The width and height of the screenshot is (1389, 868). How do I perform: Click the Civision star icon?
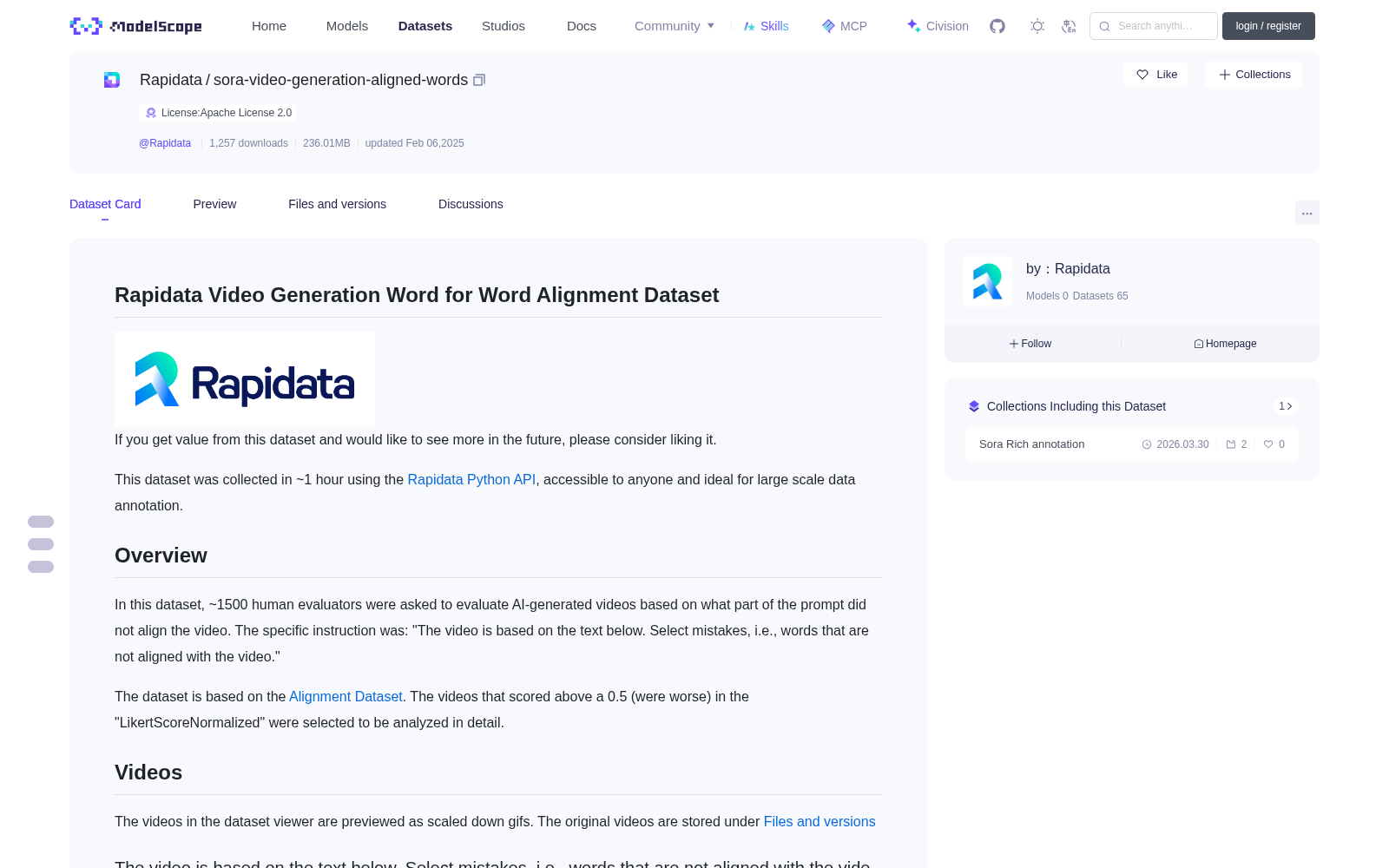click(913, 26)
